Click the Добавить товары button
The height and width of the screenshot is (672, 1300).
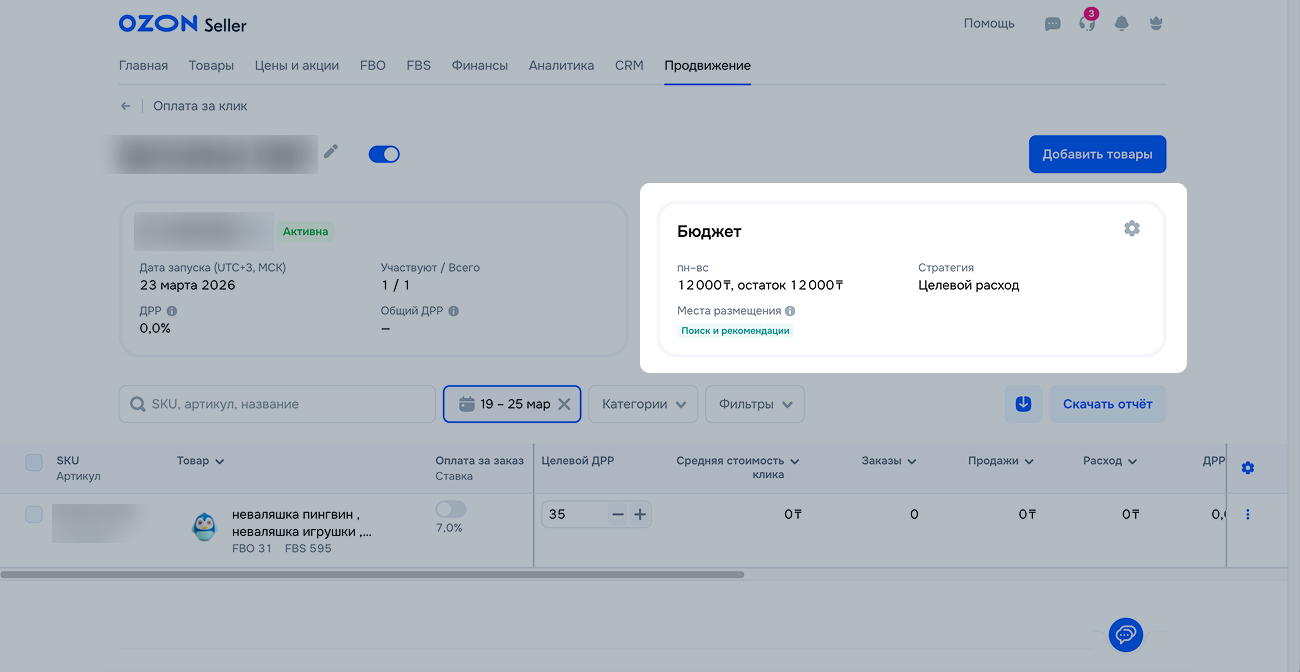pyautogui.click(x=1097, y=154)
